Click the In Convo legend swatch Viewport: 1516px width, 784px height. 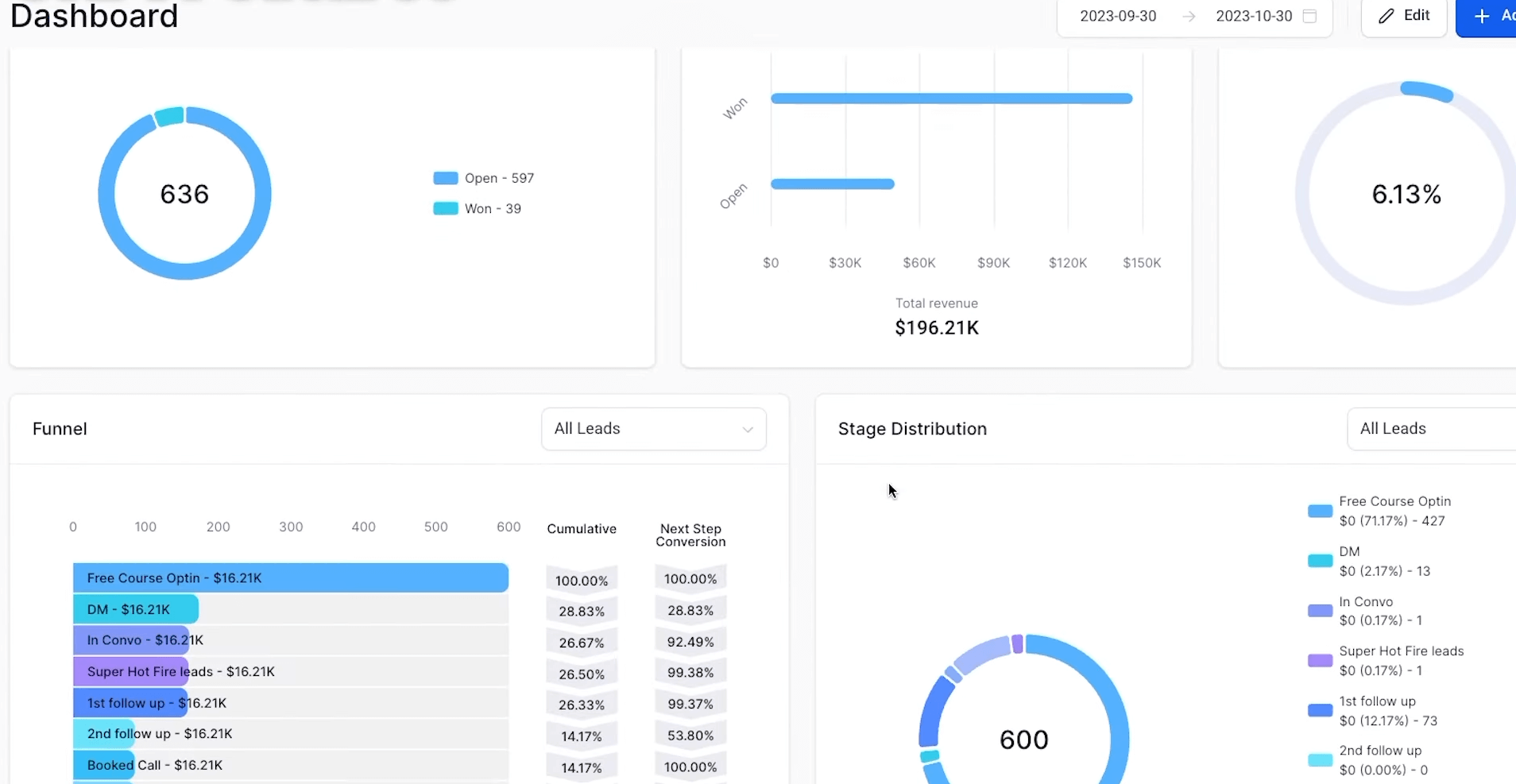[1320, 611]
